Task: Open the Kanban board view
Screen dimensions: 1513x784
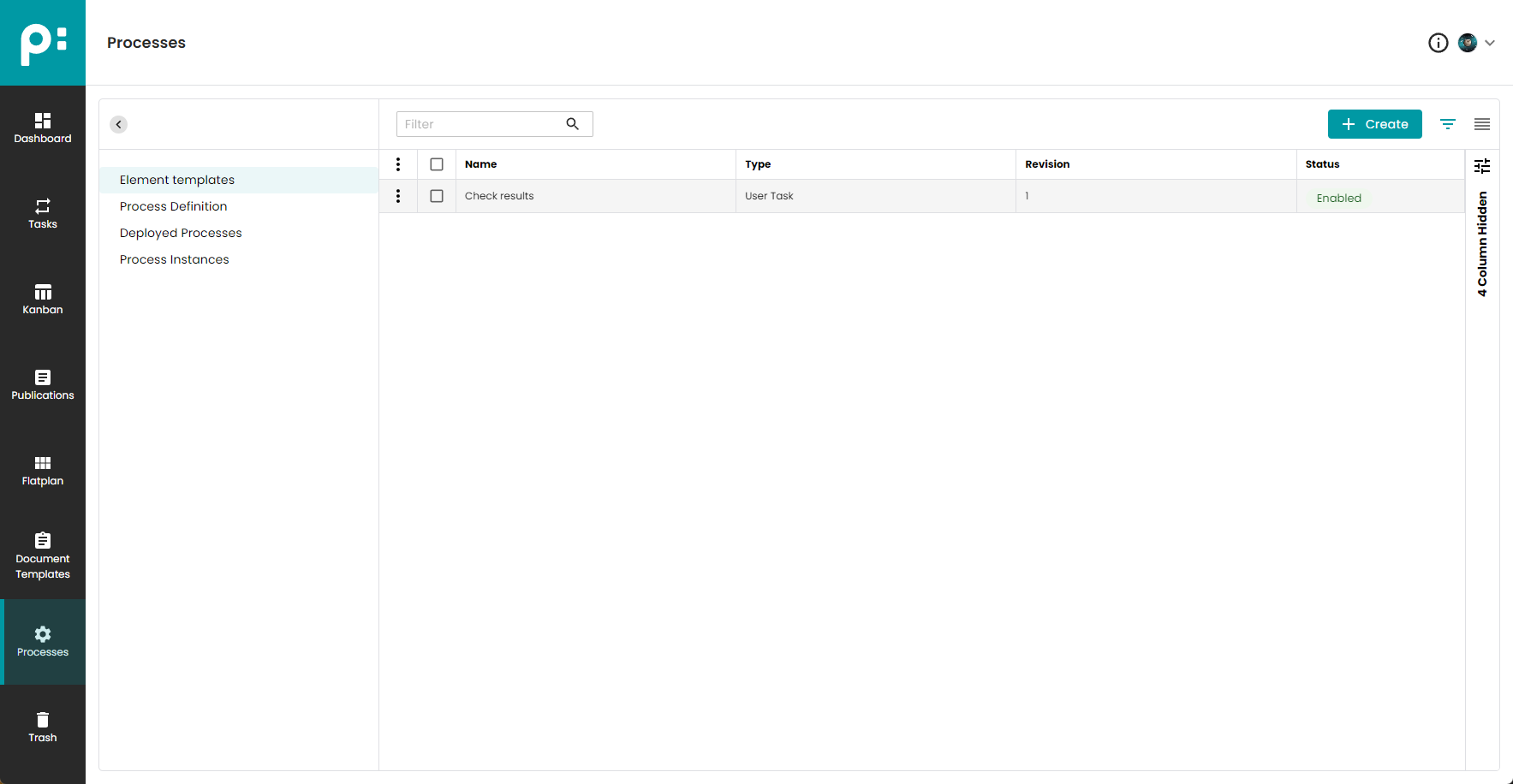Action: point(43,299)
